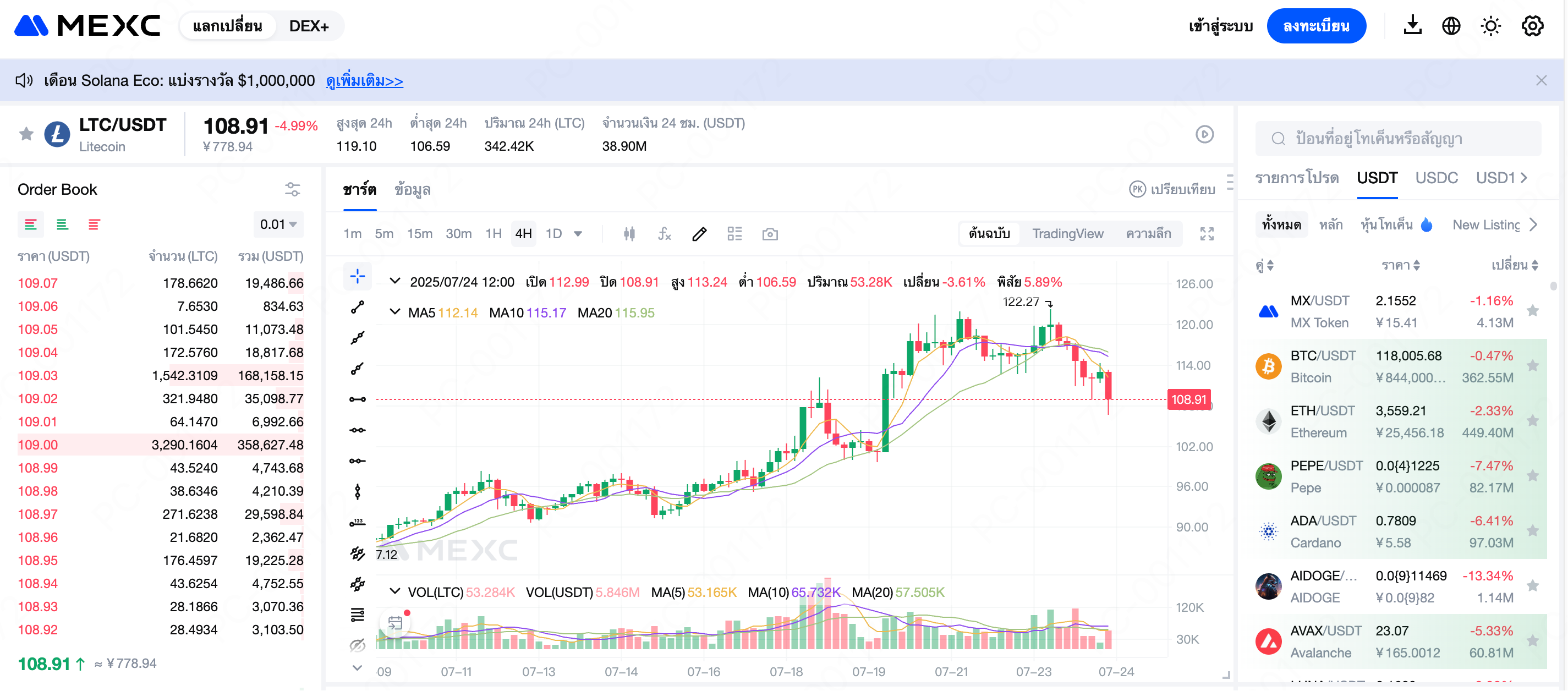Select the trend line drawing tool

357,308
